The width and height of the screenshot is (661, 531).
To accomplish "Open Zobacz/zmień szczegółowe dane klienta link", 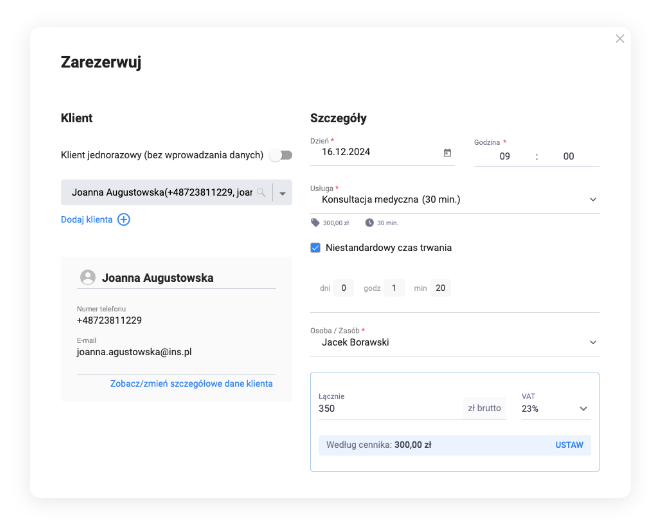I will [190, 383].
